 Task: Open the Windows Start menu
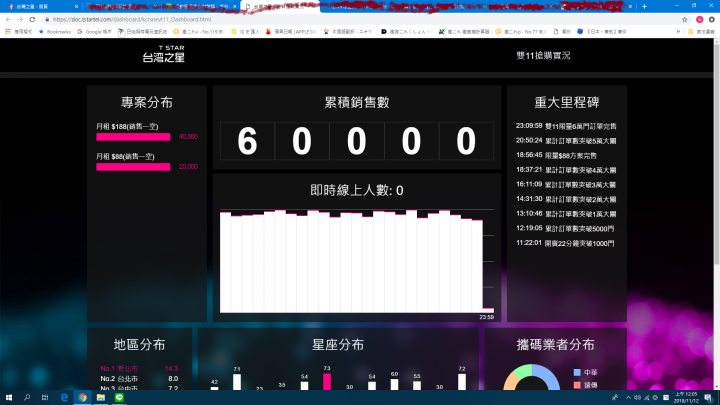tap(9, 398)
